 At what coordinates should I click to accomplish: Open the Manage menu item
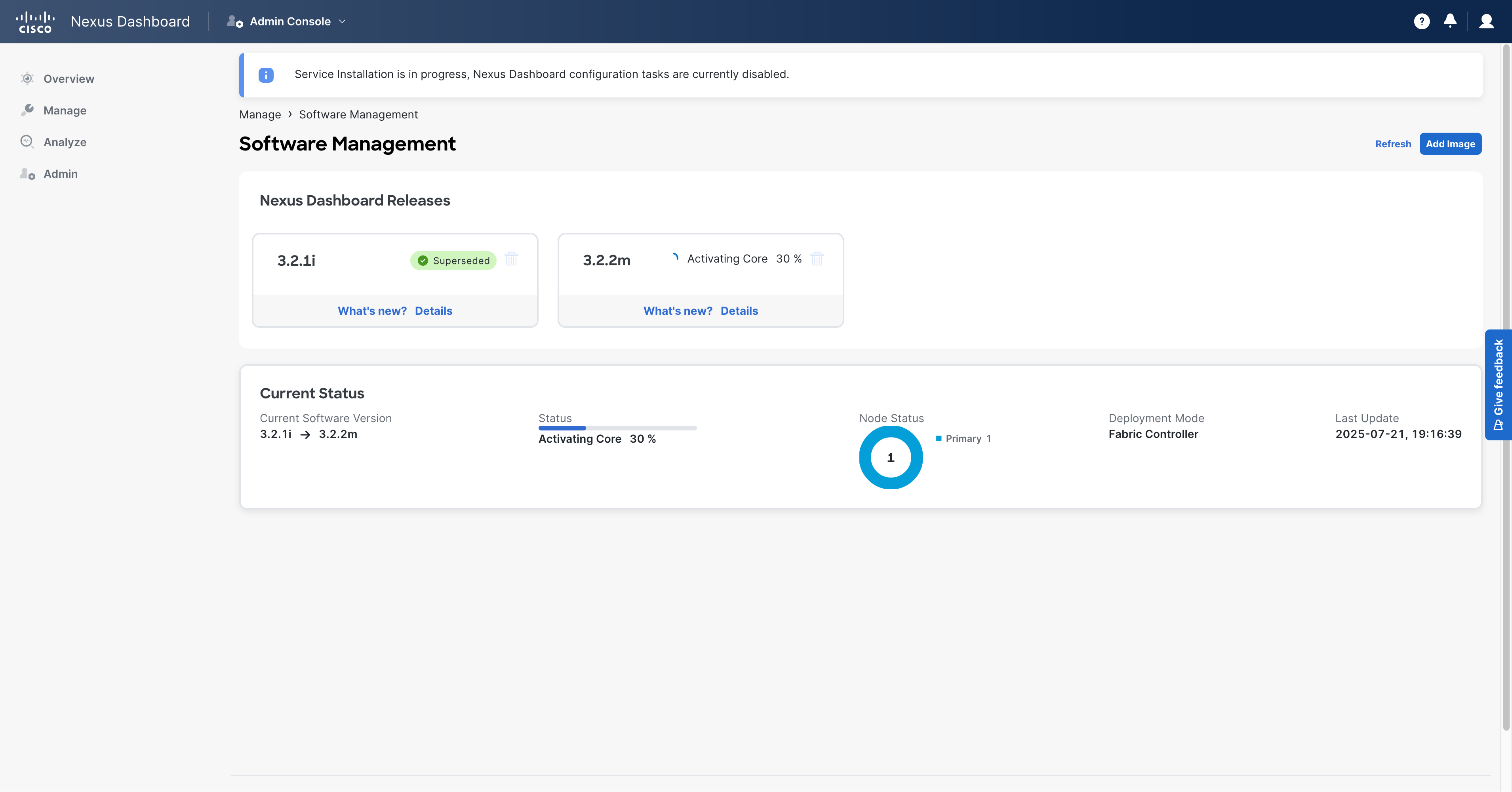tap(65, 110)
